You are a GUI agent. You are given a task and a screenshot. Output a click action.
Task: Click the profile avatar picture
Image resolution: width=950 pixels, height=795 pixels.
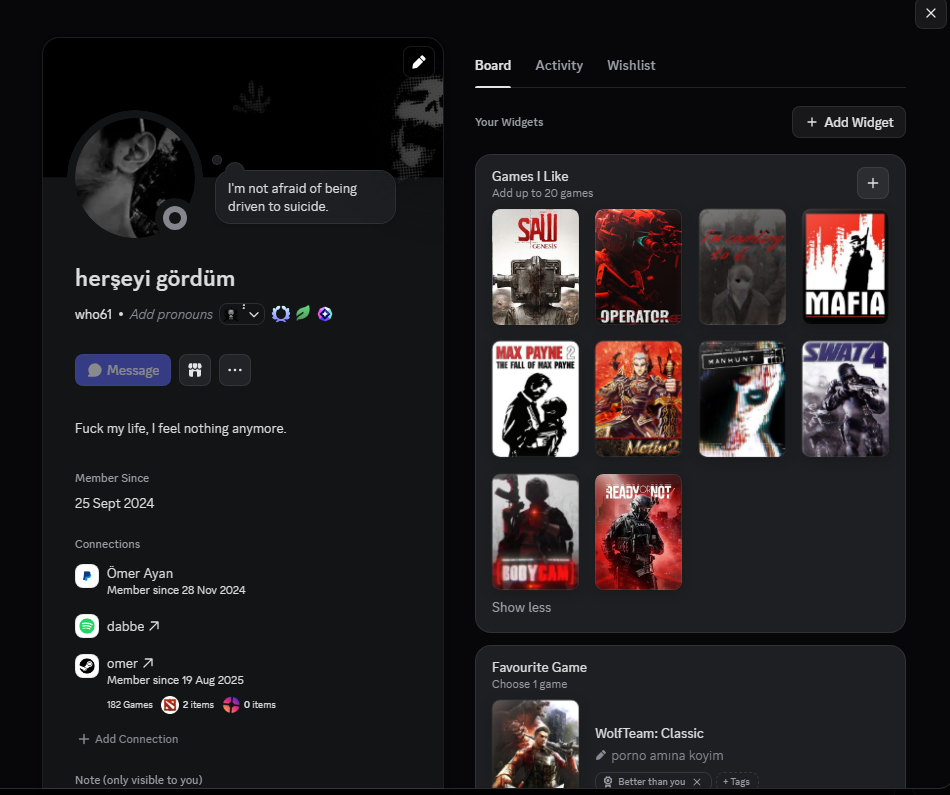click(135, 178)
